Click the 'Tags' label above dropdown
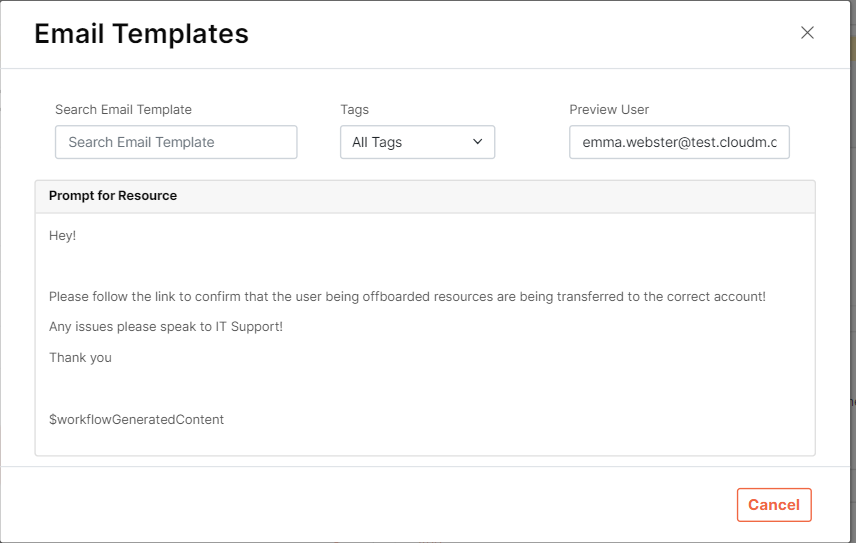 pos(354,110)
